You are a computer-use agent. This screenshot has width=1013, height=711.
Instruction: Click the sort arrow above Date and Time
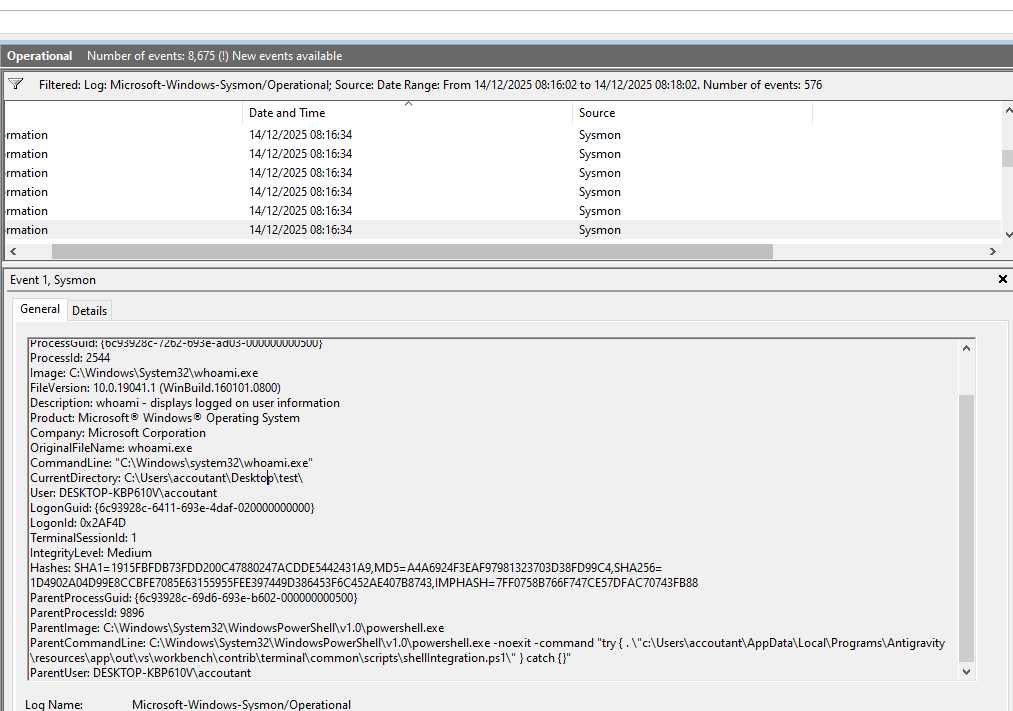pos(408,103)
